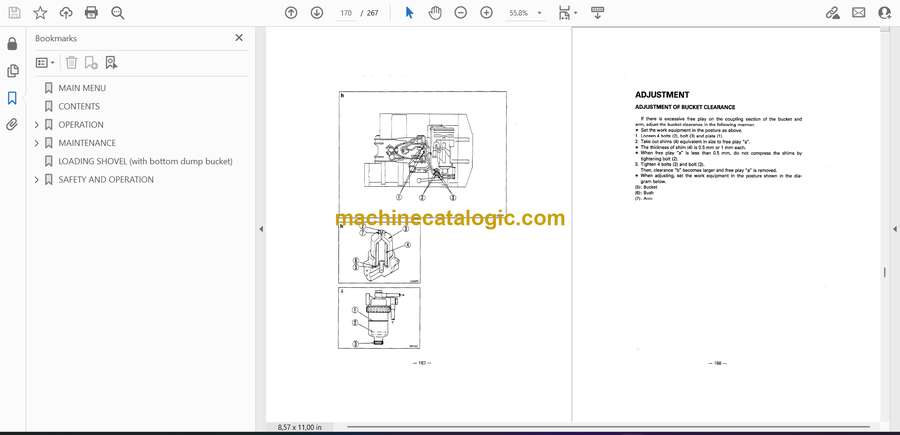
Task: Open the MAIN MENU bookmark
Action: pos(82,88)
